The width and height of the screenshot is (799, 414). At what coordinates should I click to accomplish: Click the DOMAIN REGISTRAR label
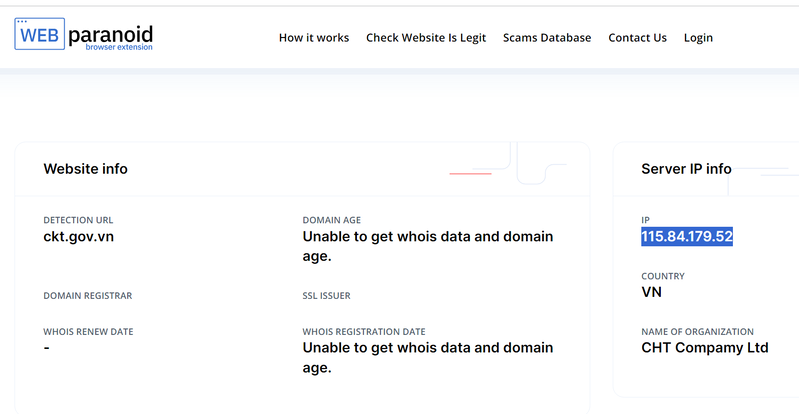pyautogui.click(x=88, y=296)
